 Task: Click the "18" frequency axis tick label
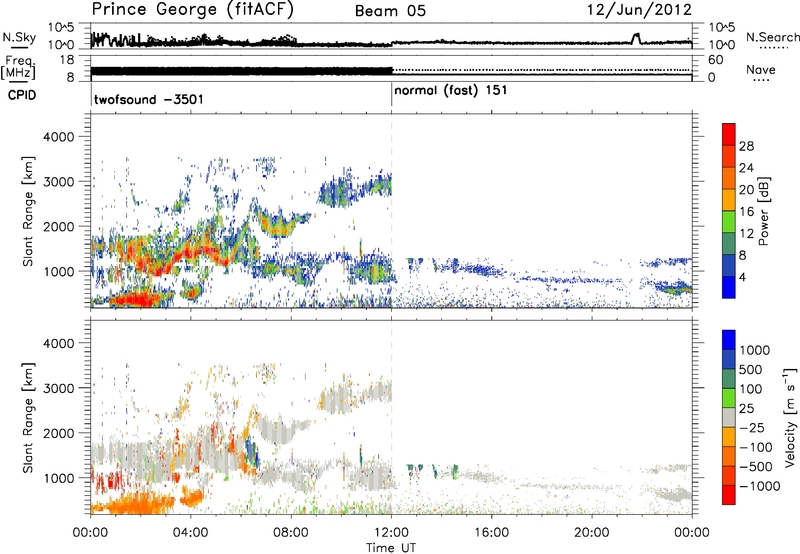[x=67, y=60]
